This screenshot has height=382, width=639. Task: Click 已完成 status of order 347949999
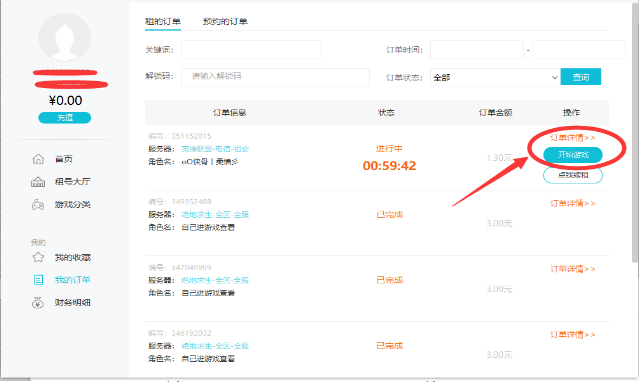pyautogui.click(x=389, y=280)
